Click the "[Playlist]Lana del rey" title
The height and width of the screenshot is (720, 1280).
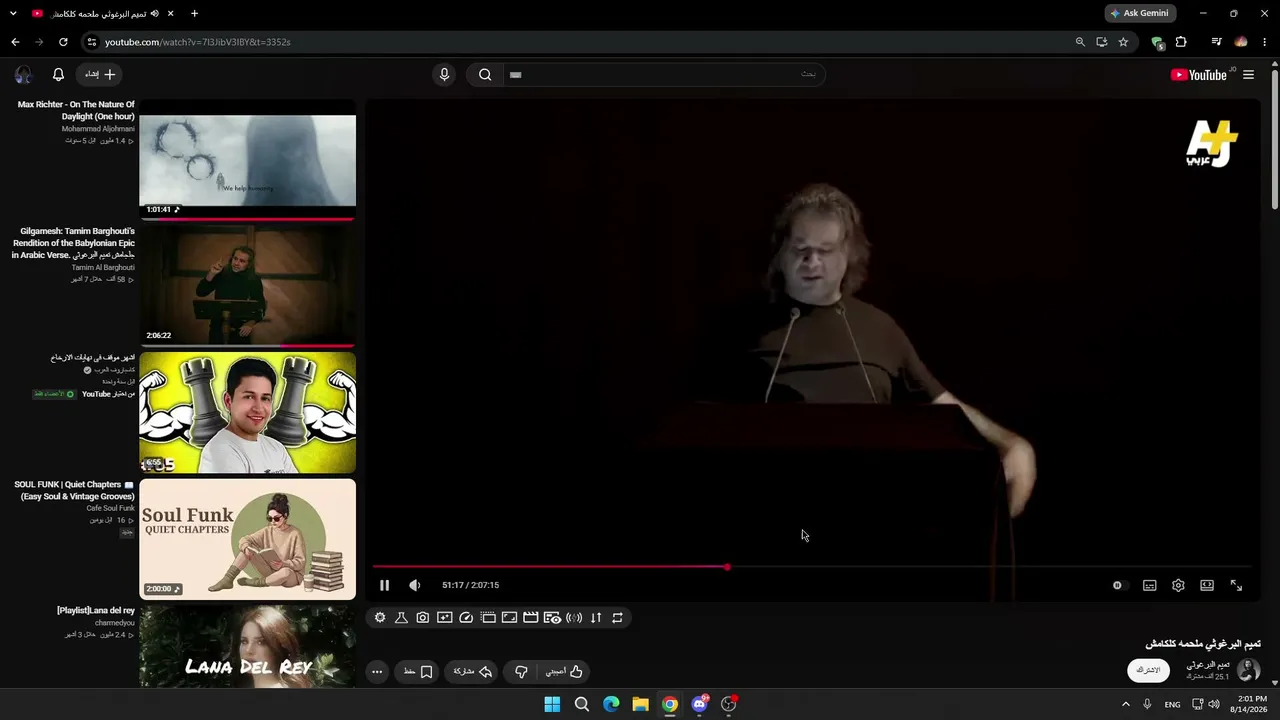(x=96, y=610)
